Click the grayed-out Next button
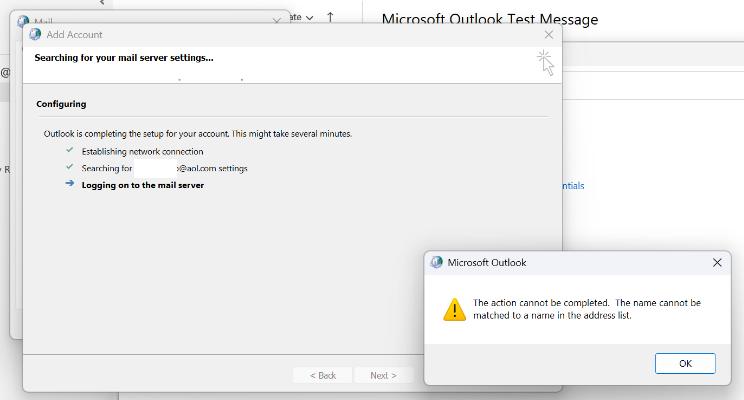This screenshot has width=744, height=400. [x=383, y=375]
